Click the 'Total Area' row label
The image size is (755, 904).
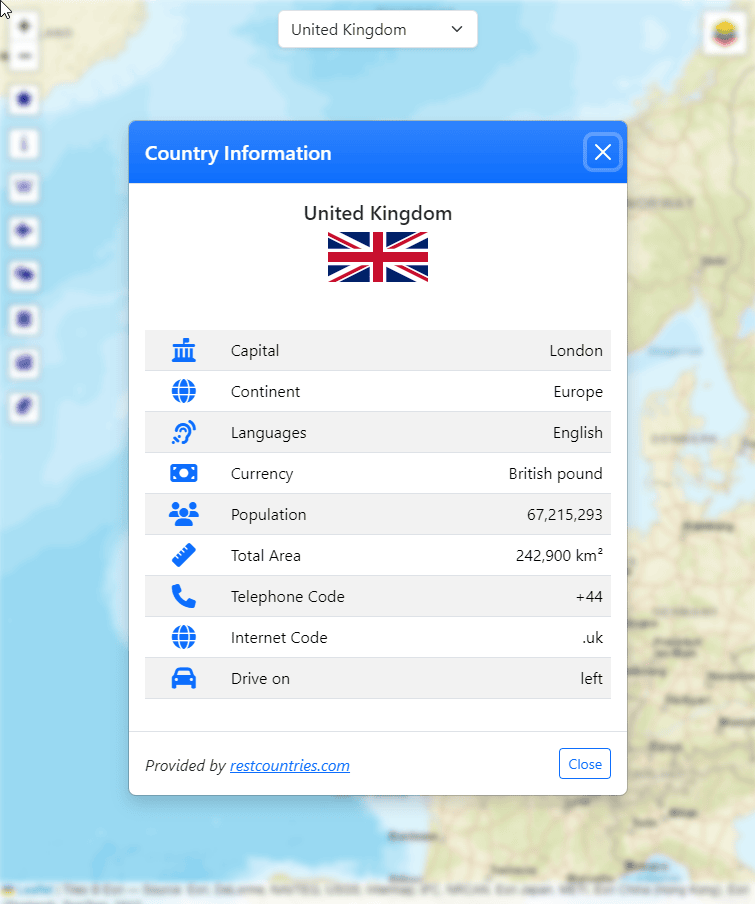click(x=266, y=555)
